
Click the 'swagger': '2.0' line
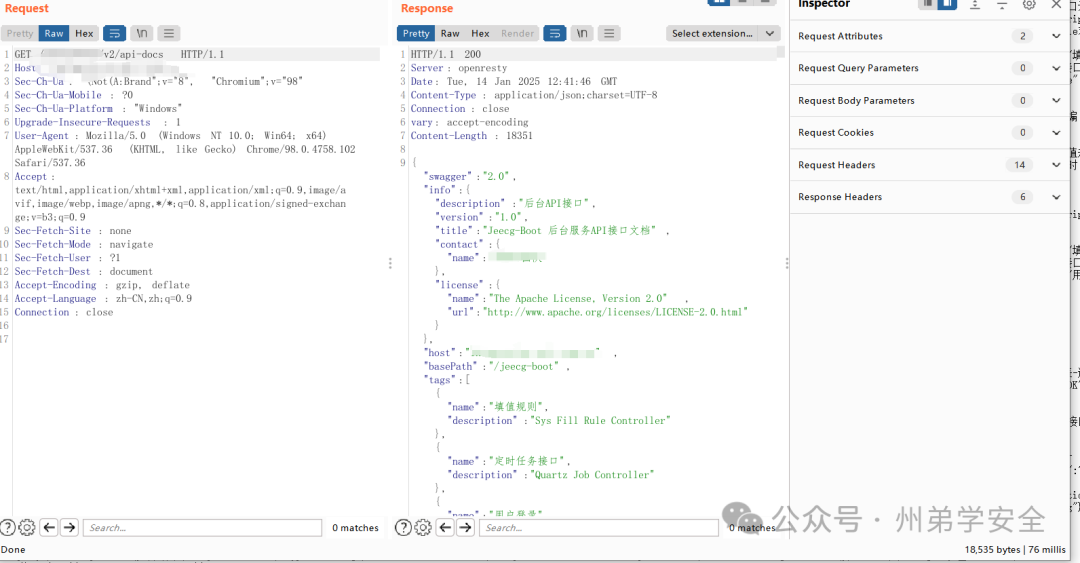(470, 176)
